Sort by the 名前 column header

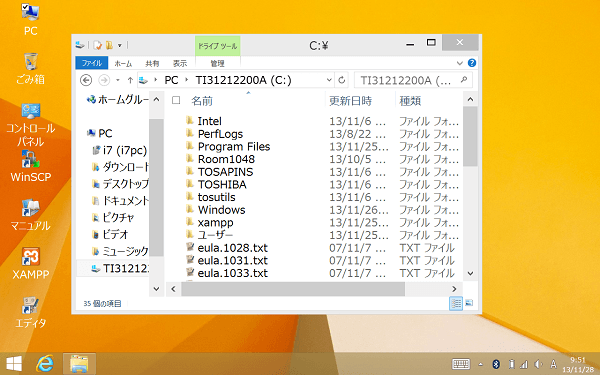click(202, 101)
